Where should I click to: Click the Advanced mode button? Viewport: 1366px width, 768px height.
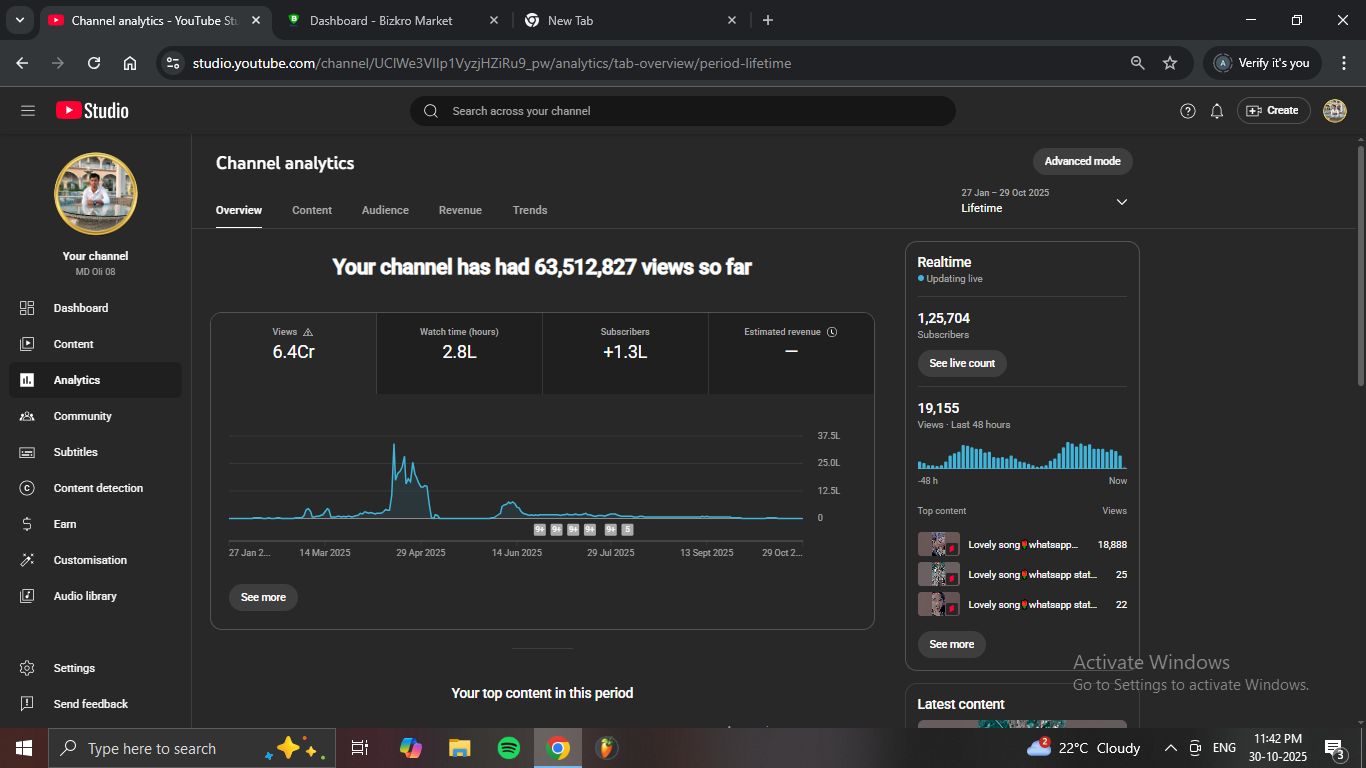(x=1082, y=161)
